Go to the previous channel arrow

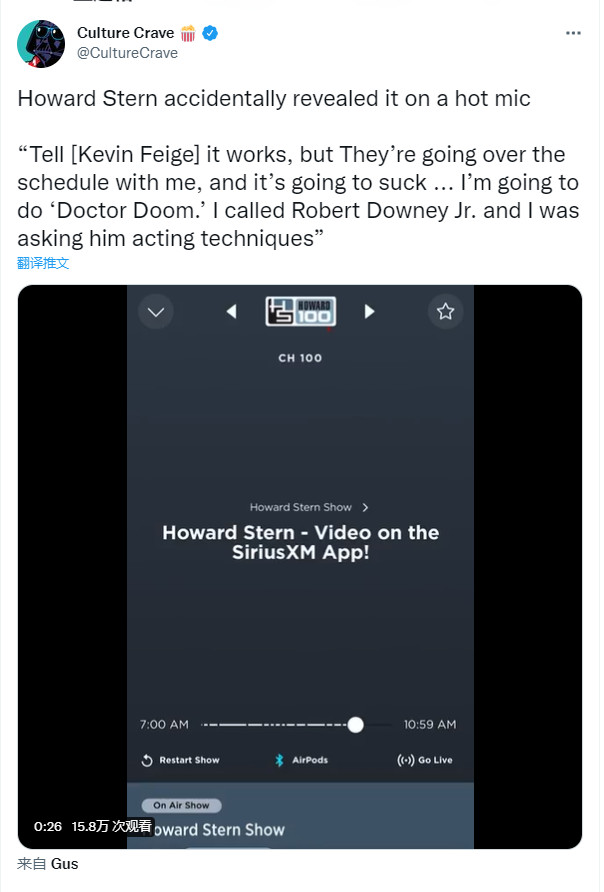(x=232, y=312)
